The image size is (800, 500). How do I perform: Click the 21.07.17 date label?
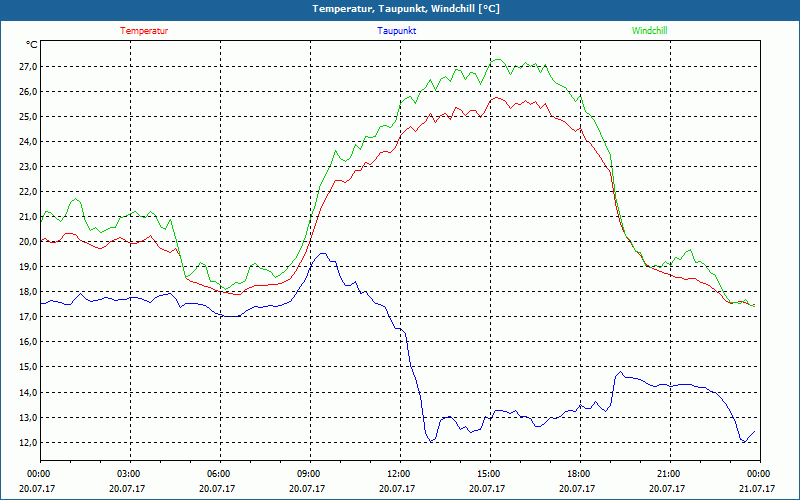tap(757, 488)
